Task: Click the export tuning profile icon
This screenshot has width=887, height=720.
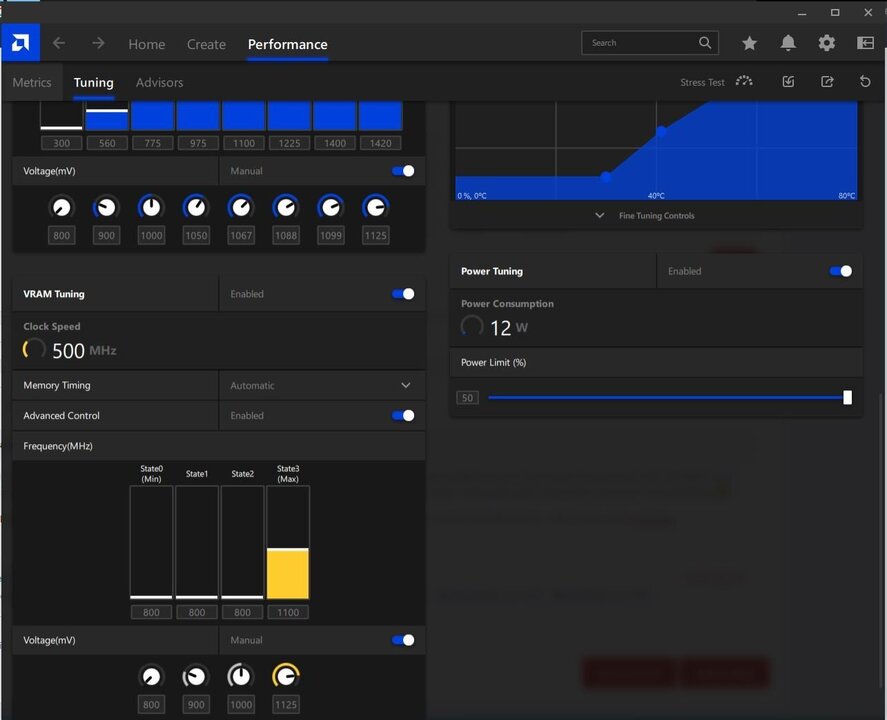Action: 827,82
